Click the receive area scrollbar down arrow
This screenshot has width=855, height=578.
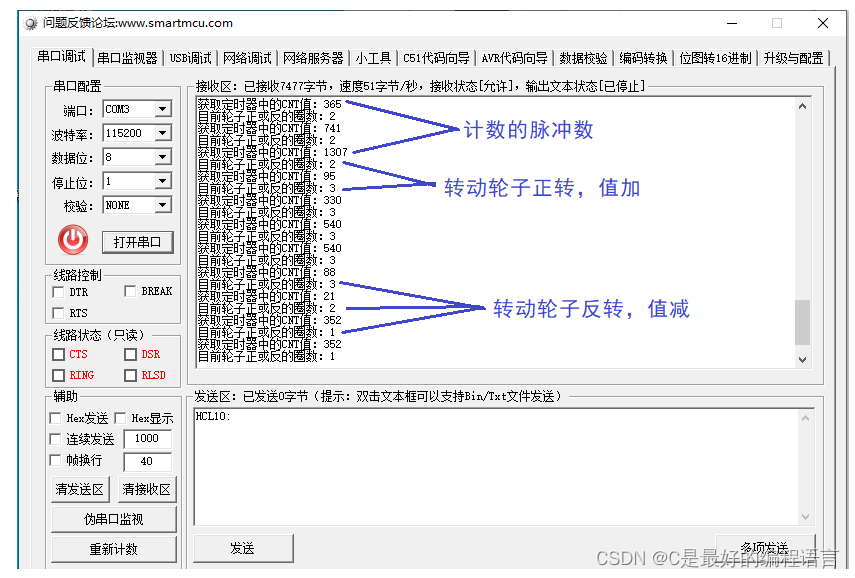point(803,359)
